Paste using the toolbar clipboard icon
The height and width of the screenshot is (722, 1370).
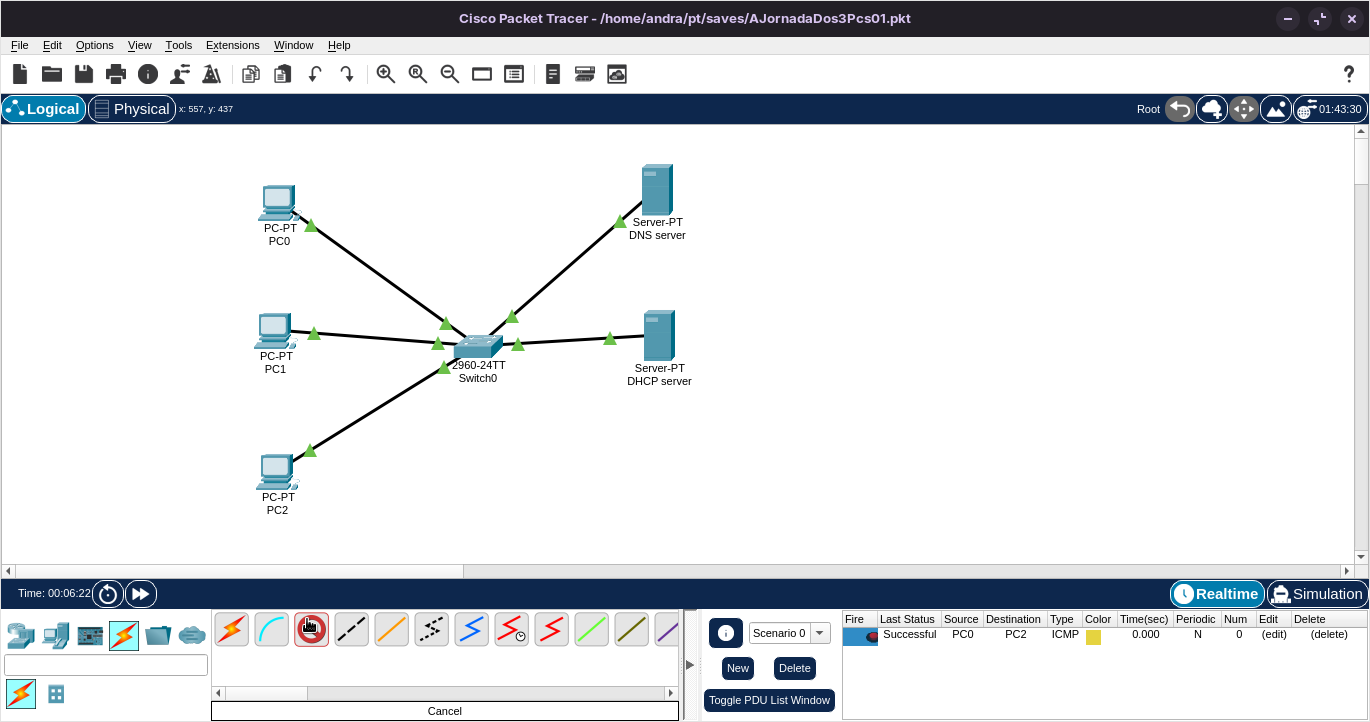pyautogui.click(x=283, y=74)
